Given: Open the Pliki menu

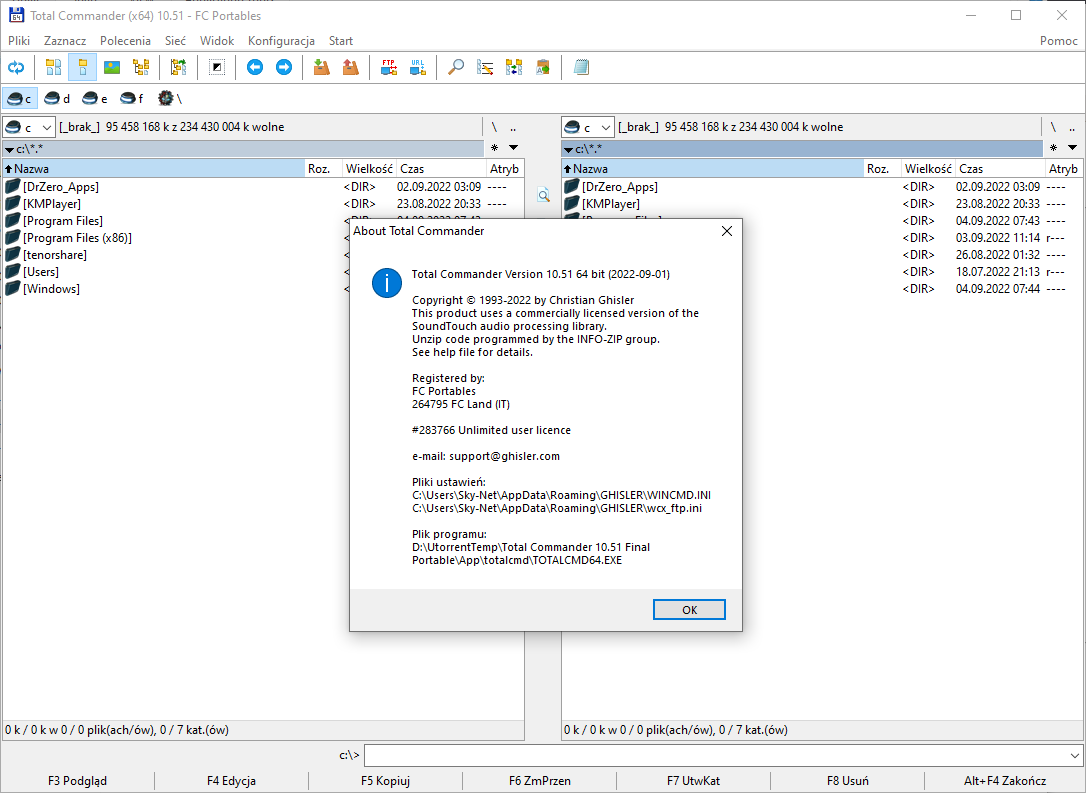Looking at the screenshot, I should (19, 41).
